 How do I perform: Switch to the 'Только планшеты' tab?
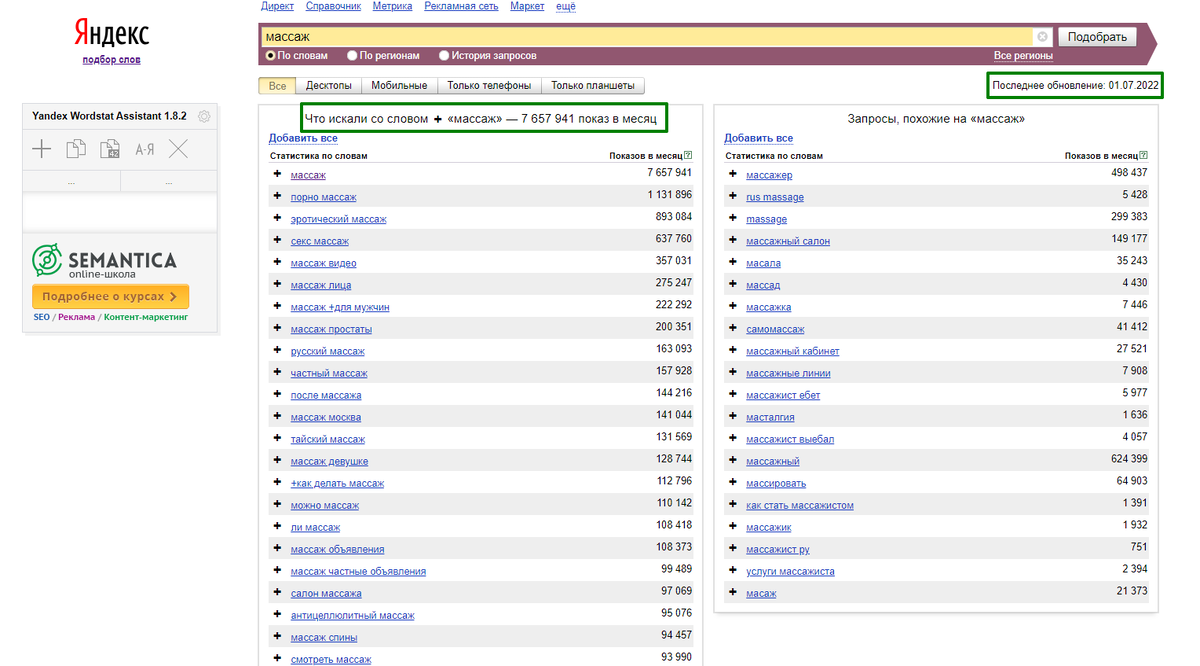tap(593, 86)
